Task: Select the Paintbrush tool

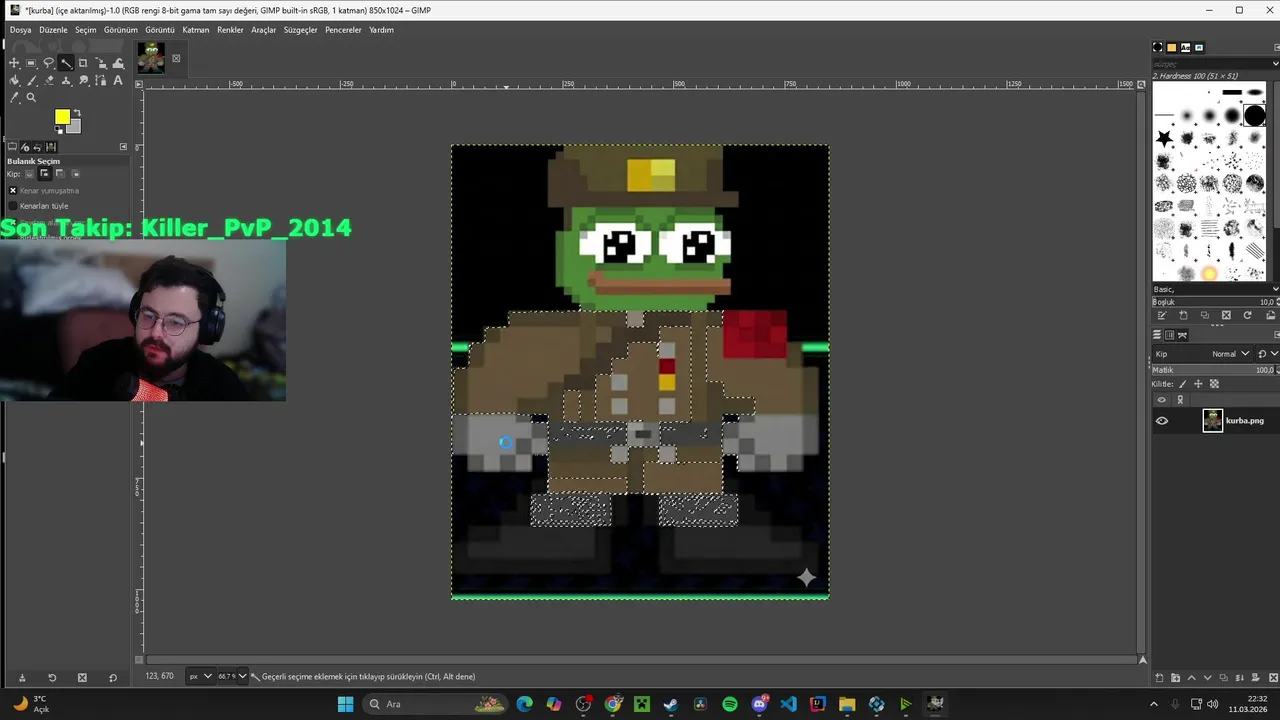Action: tap(31, 80)
